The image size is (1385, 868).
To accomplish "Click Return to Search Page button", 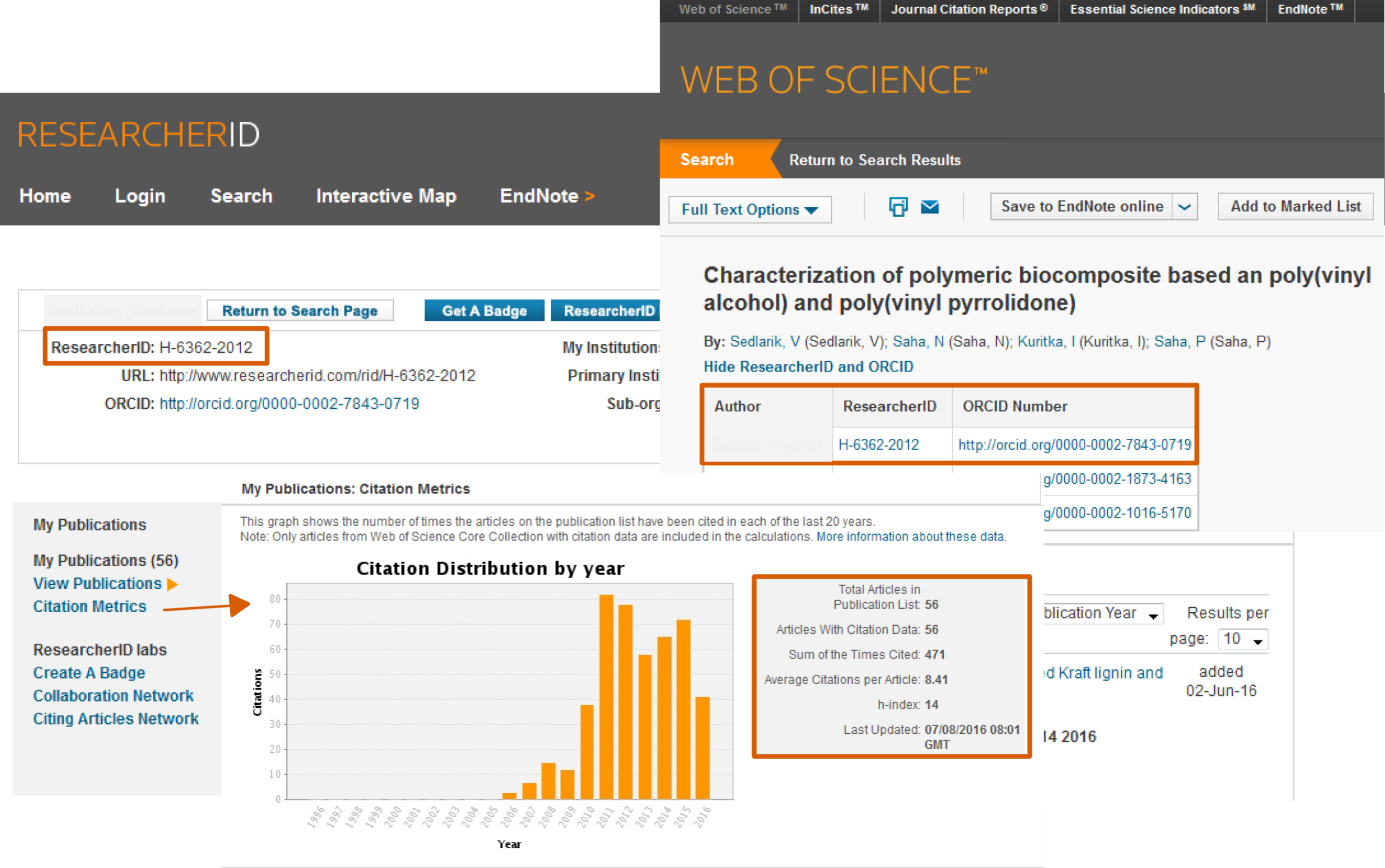I will coord(300,311).
